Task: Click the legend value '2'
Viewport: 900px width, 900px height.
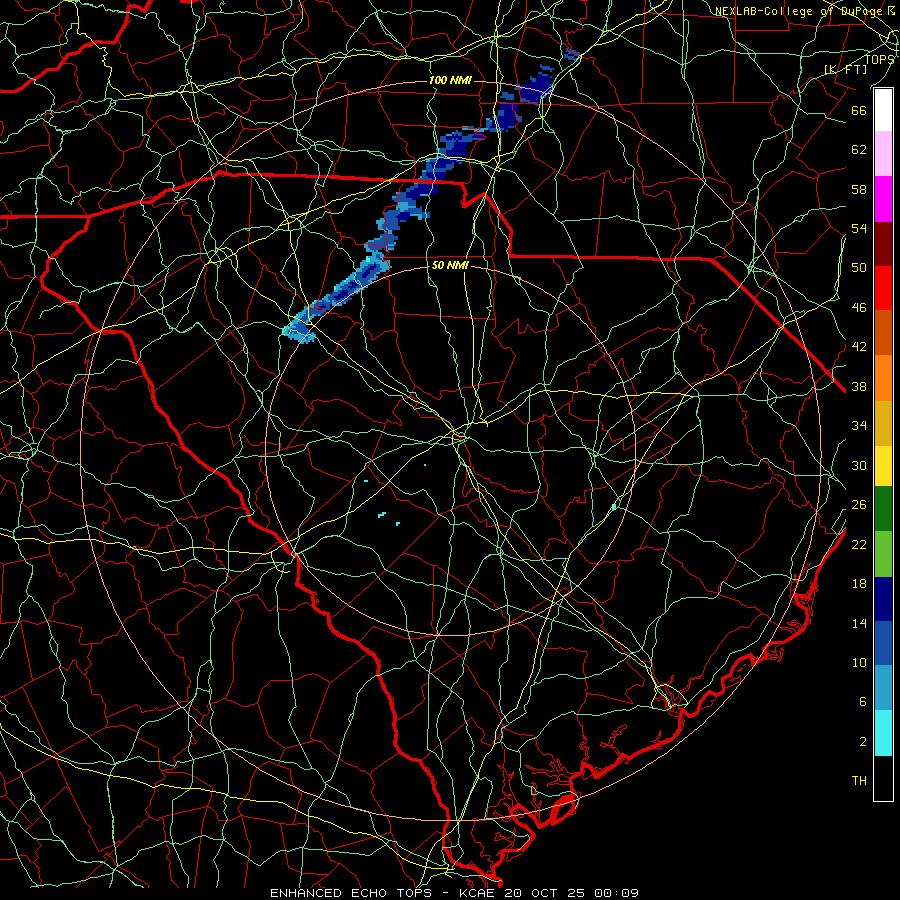Action: (863, 742)
